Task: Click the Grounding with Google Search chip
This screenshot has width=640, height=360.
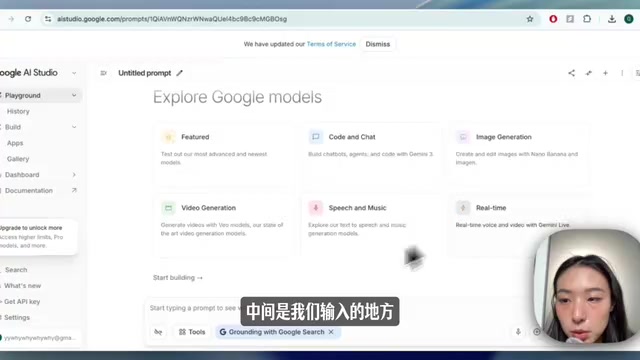Action: (278, 332)
